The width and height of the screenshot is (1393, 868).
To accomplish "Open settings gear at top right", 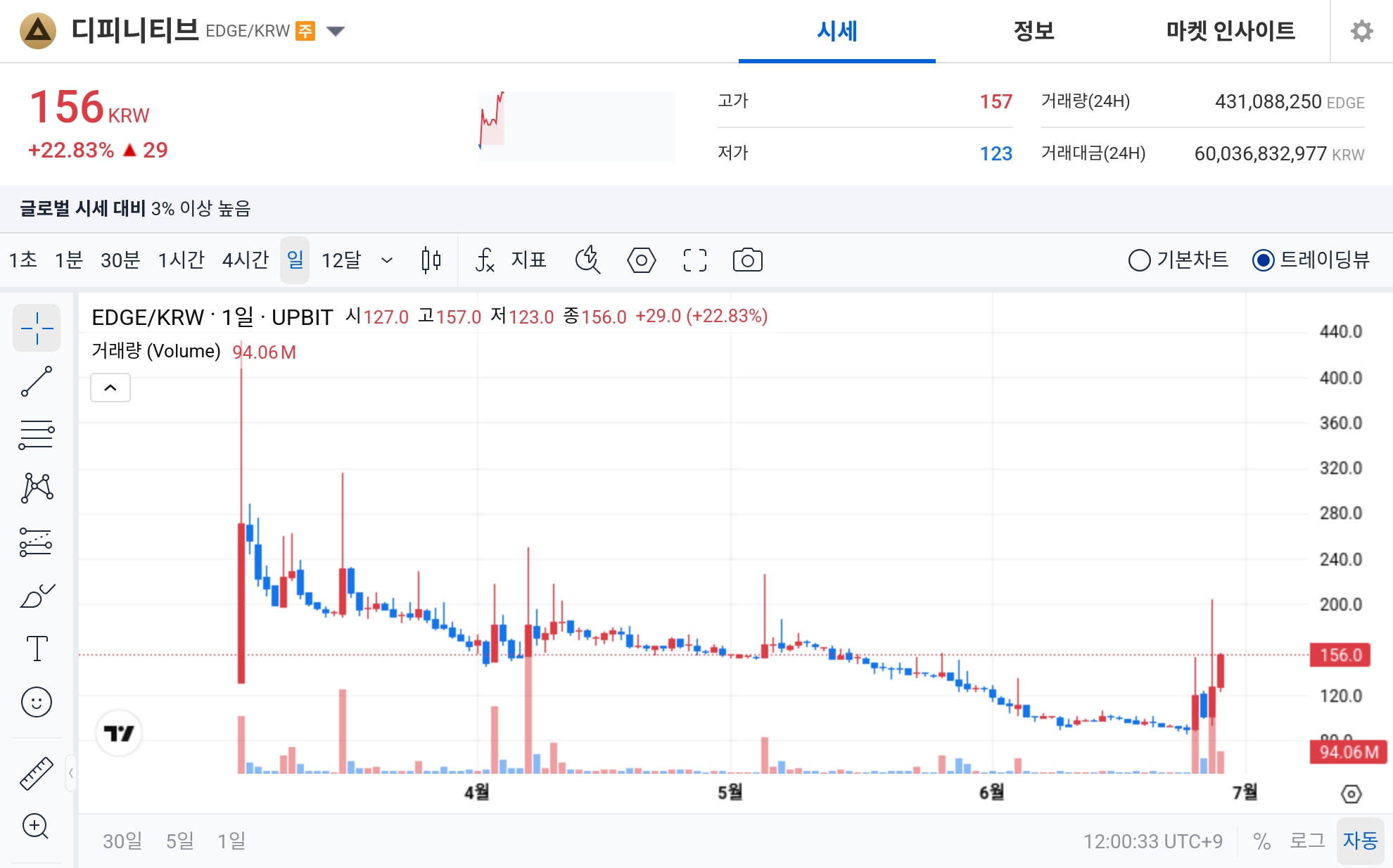I will pos(1362,31).
